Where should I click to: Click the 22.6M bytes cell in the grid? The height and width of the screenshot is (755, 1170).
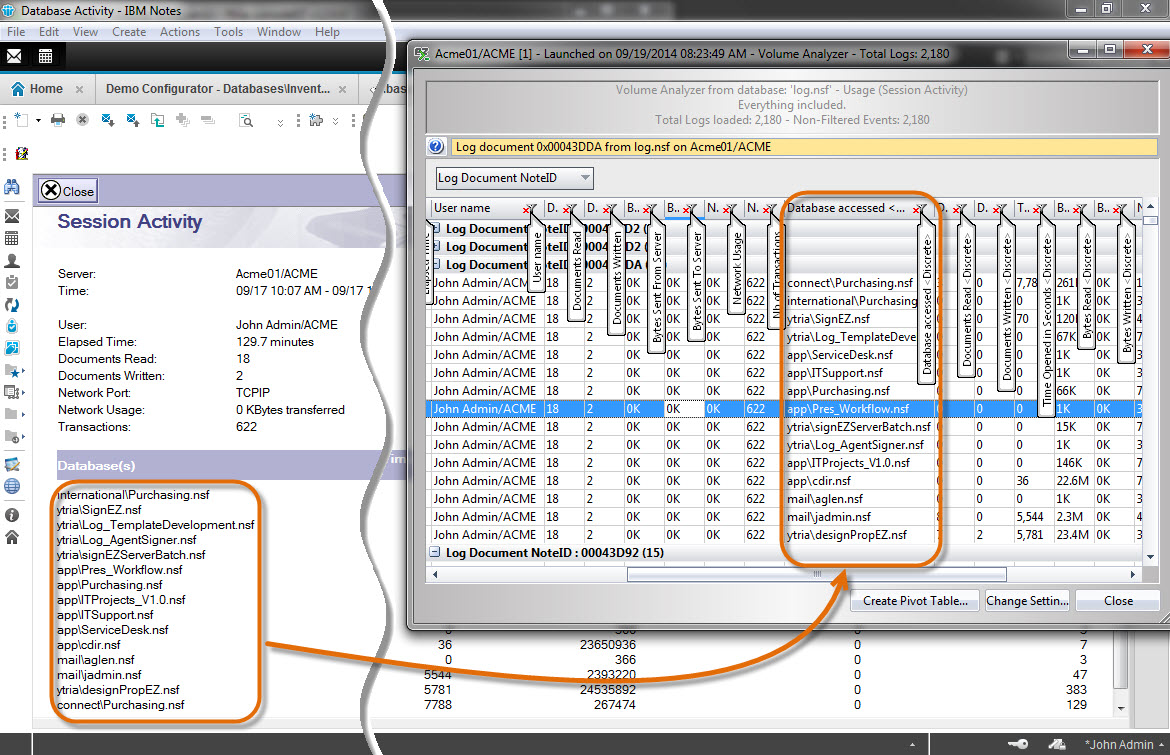1072,481
